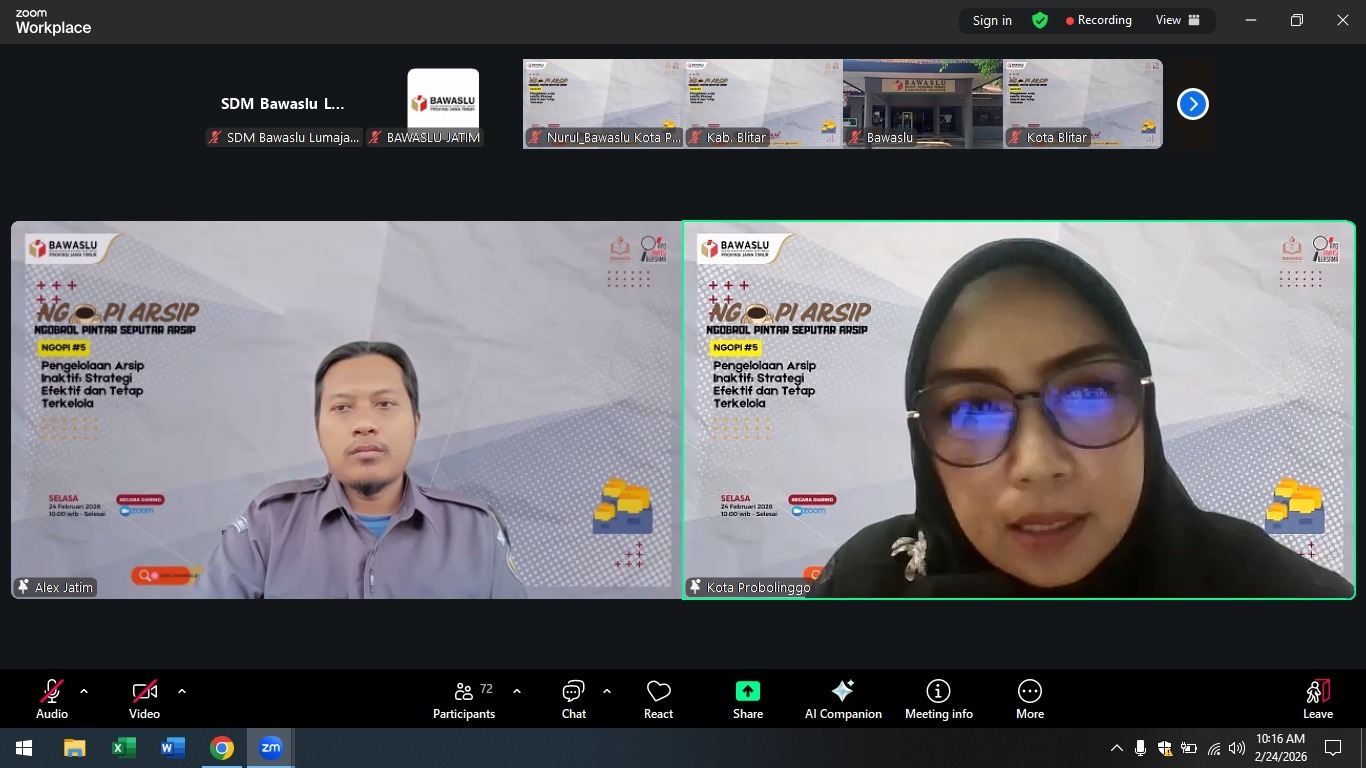Expand the Participants options chevron
The height and width of the screenshot is (768, 1366).
517,691
